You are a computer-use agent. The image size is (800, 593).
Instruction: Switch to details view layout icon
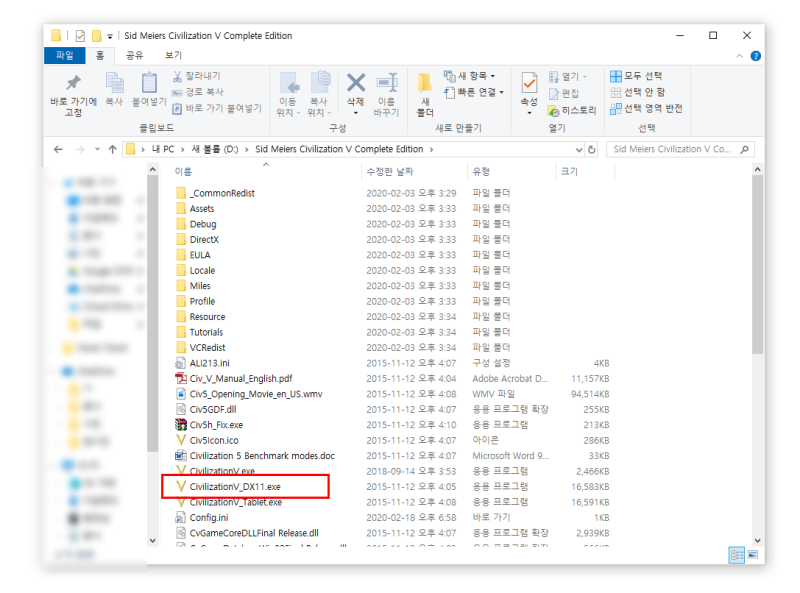tap(737, 555)
